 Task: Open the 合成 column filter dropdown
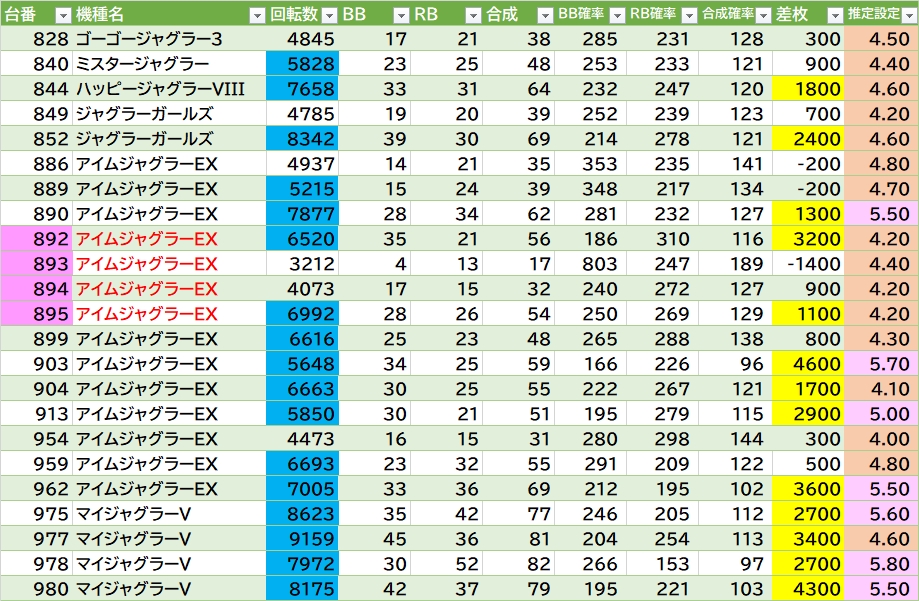pos(544,15)
